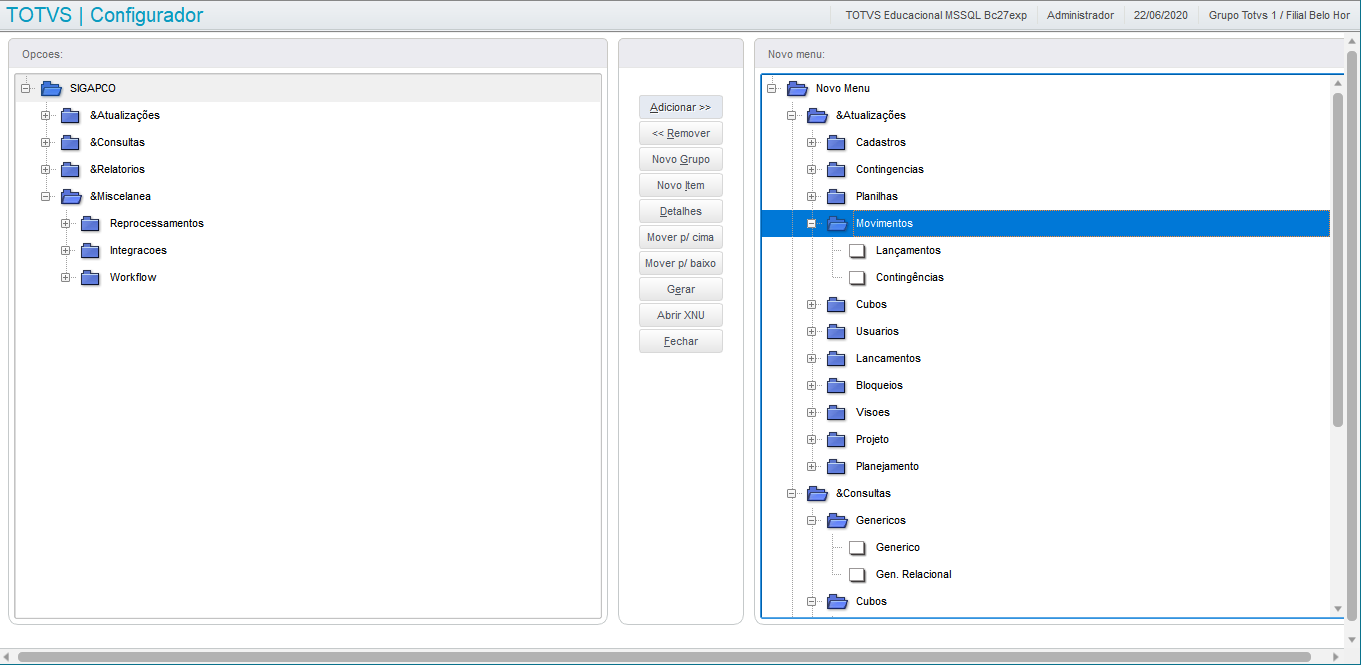Image resolution: width=1361 pixels, height=665 pixels.
Task: Click the Administrator user label
Action: coord(1080,15)
